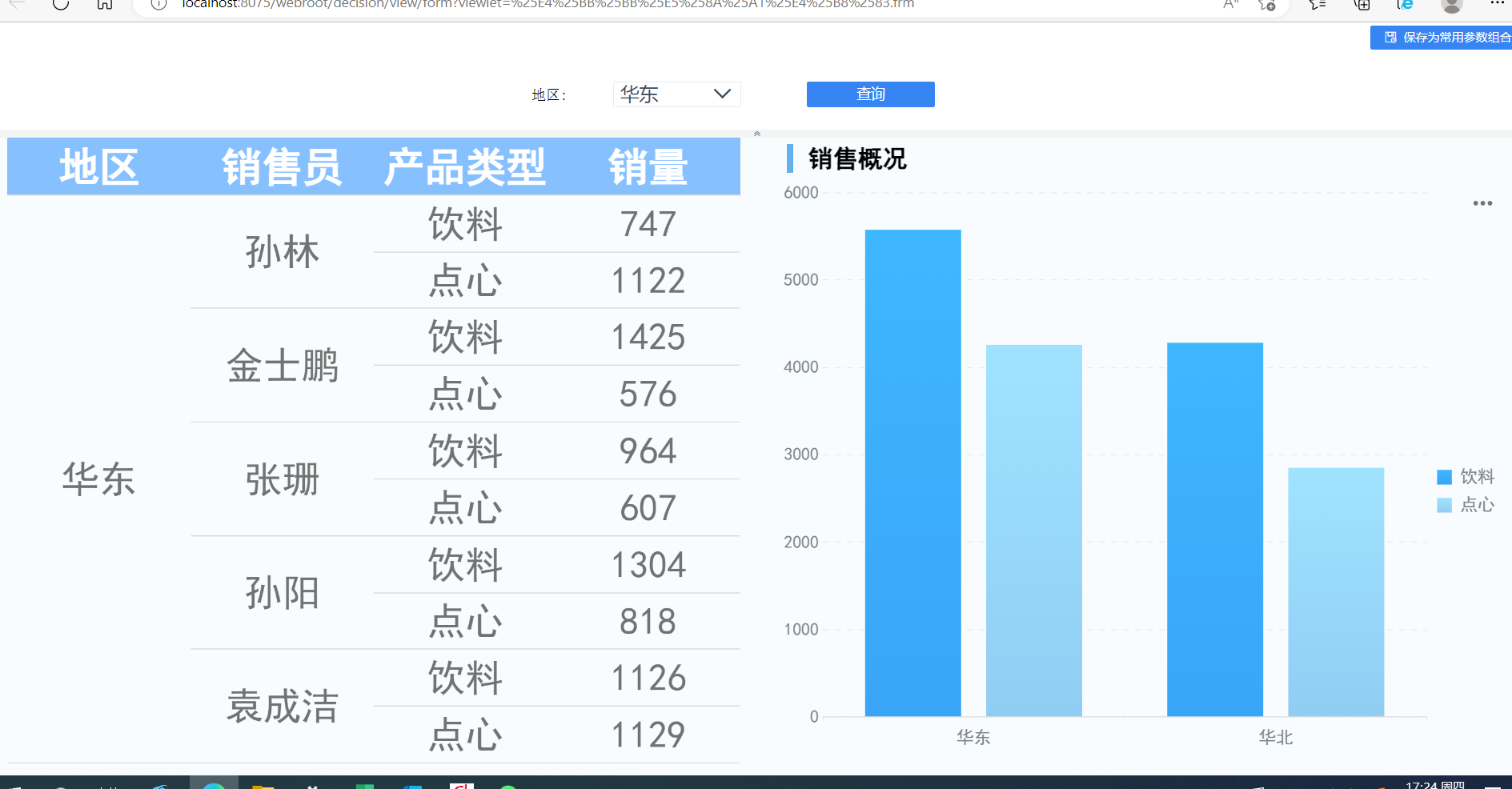Open the chart's three-dot more options
Screen dimensions: 1512x789
point(1482,203)
